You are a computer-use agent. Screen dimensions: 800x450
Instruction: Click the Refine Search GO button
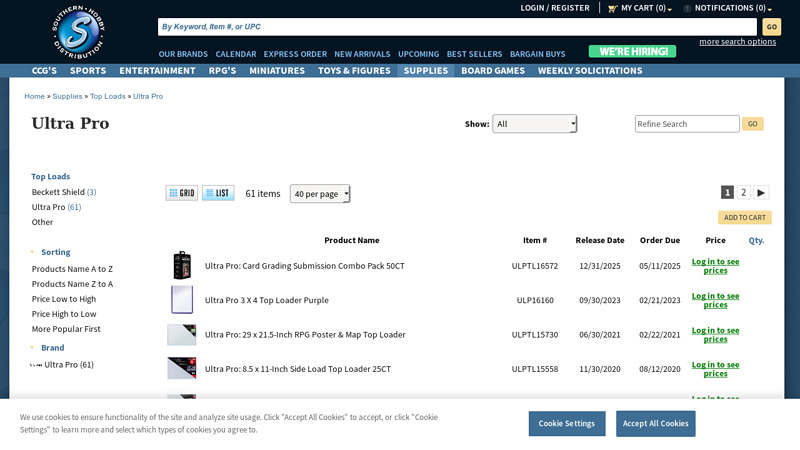pos(753,123)
